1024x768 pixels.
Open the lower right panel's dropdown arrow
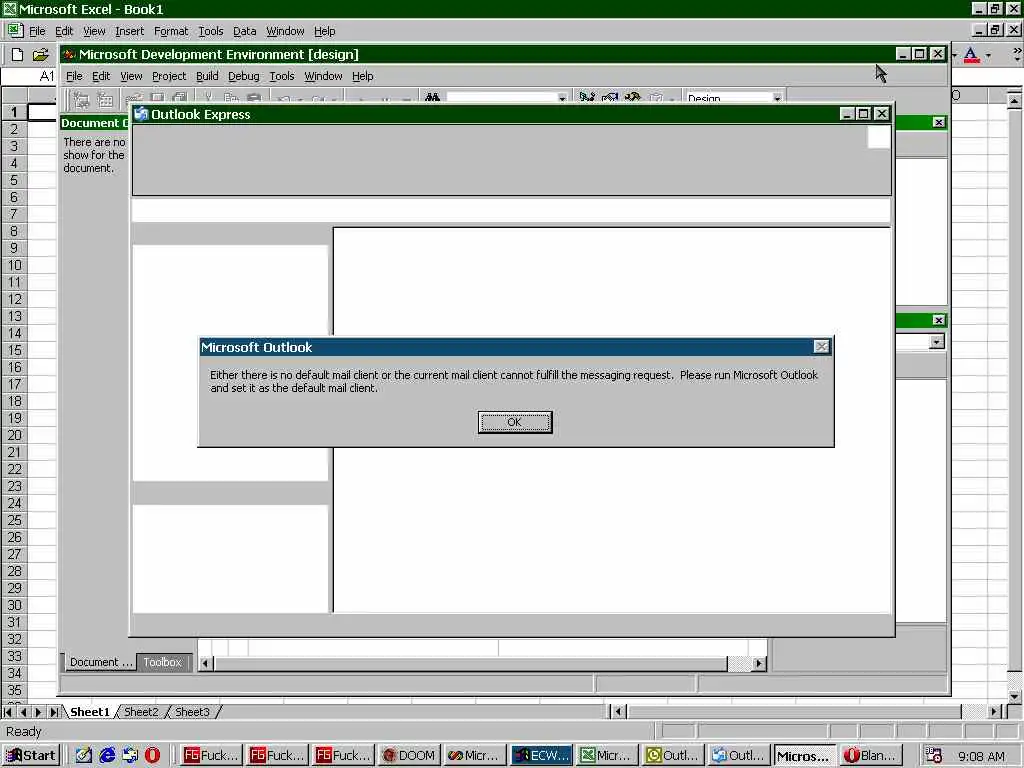pyautogui.click(x=936, y=342)
